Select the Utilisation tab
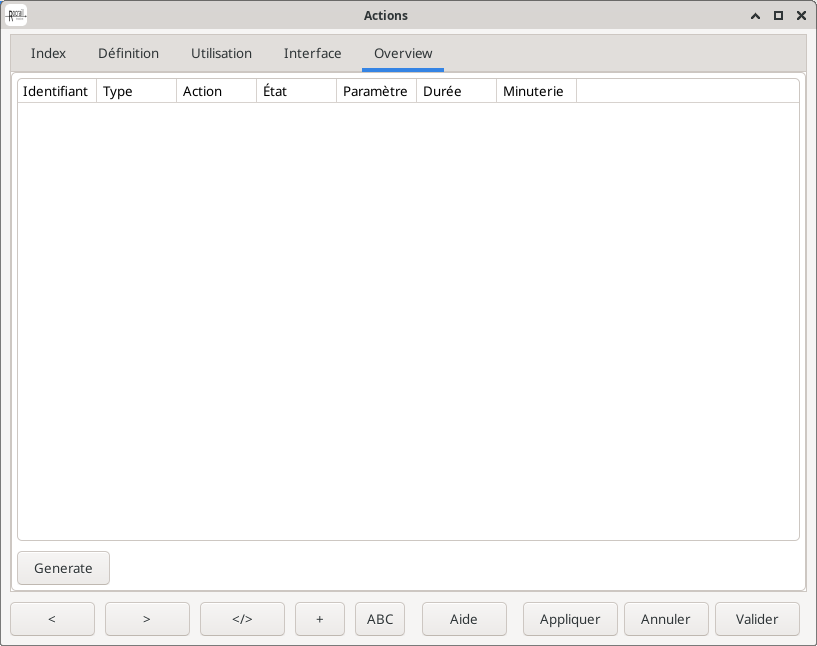 221,54
